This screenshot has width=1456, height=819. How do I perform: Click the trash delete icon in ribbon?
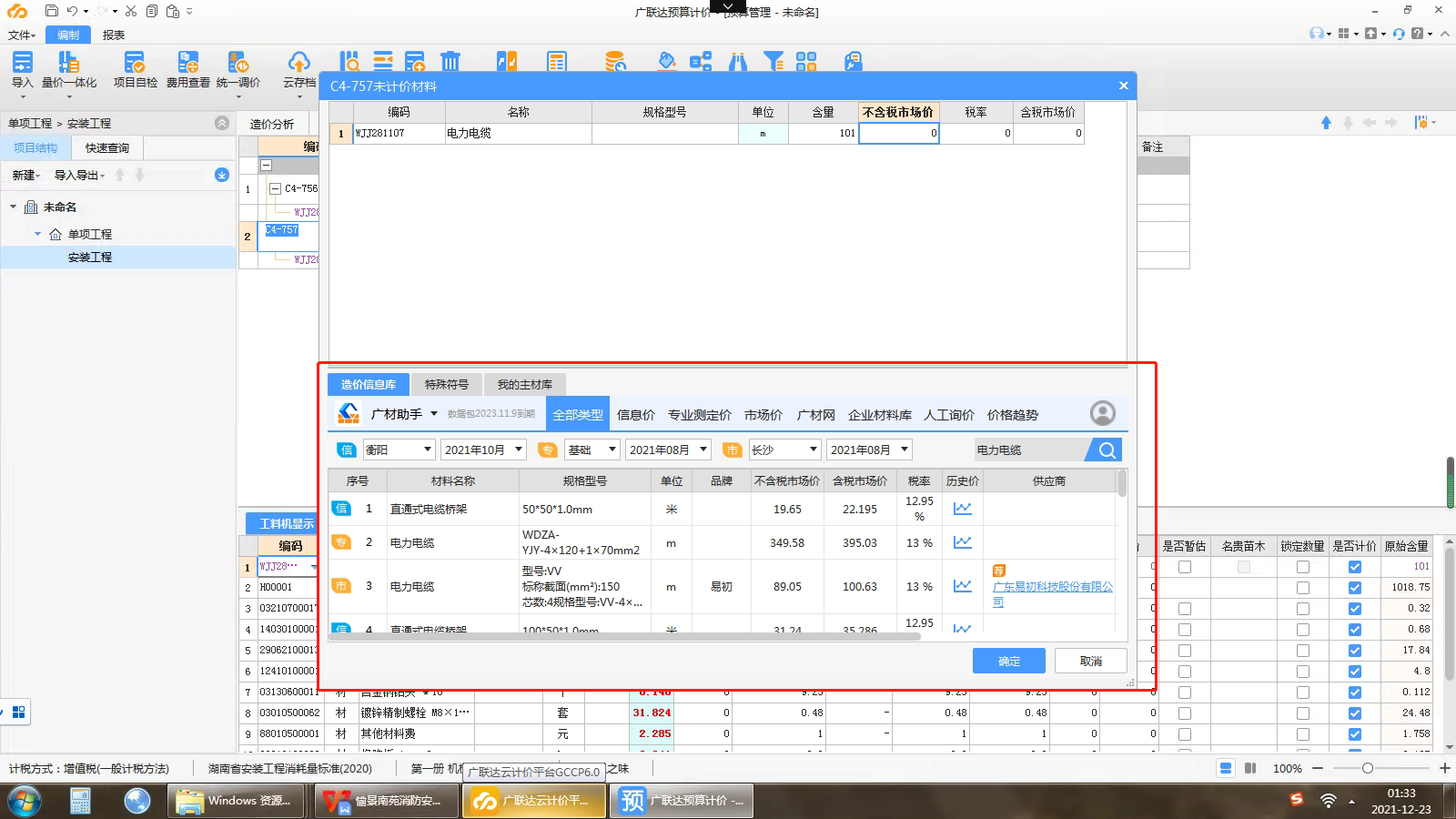450,61
